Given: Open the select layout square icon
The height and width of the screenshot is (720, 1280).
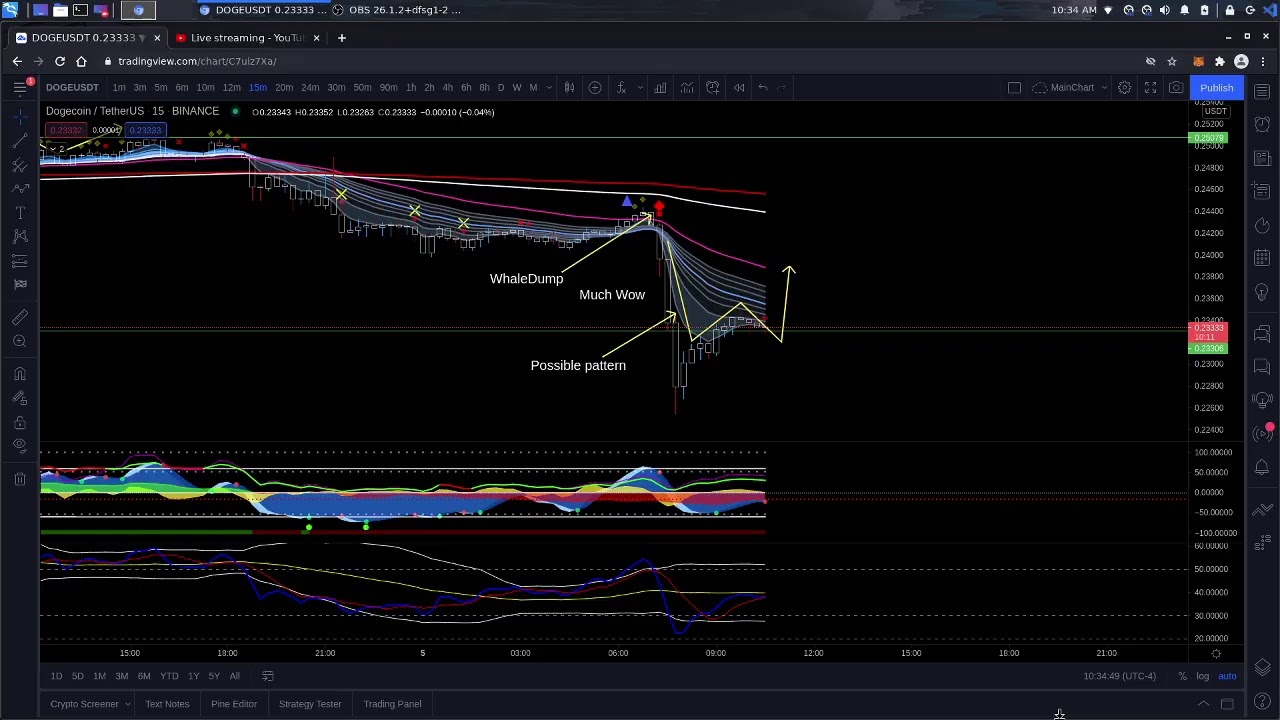Looking at the screenshot, I should [x=1014, y=88].
